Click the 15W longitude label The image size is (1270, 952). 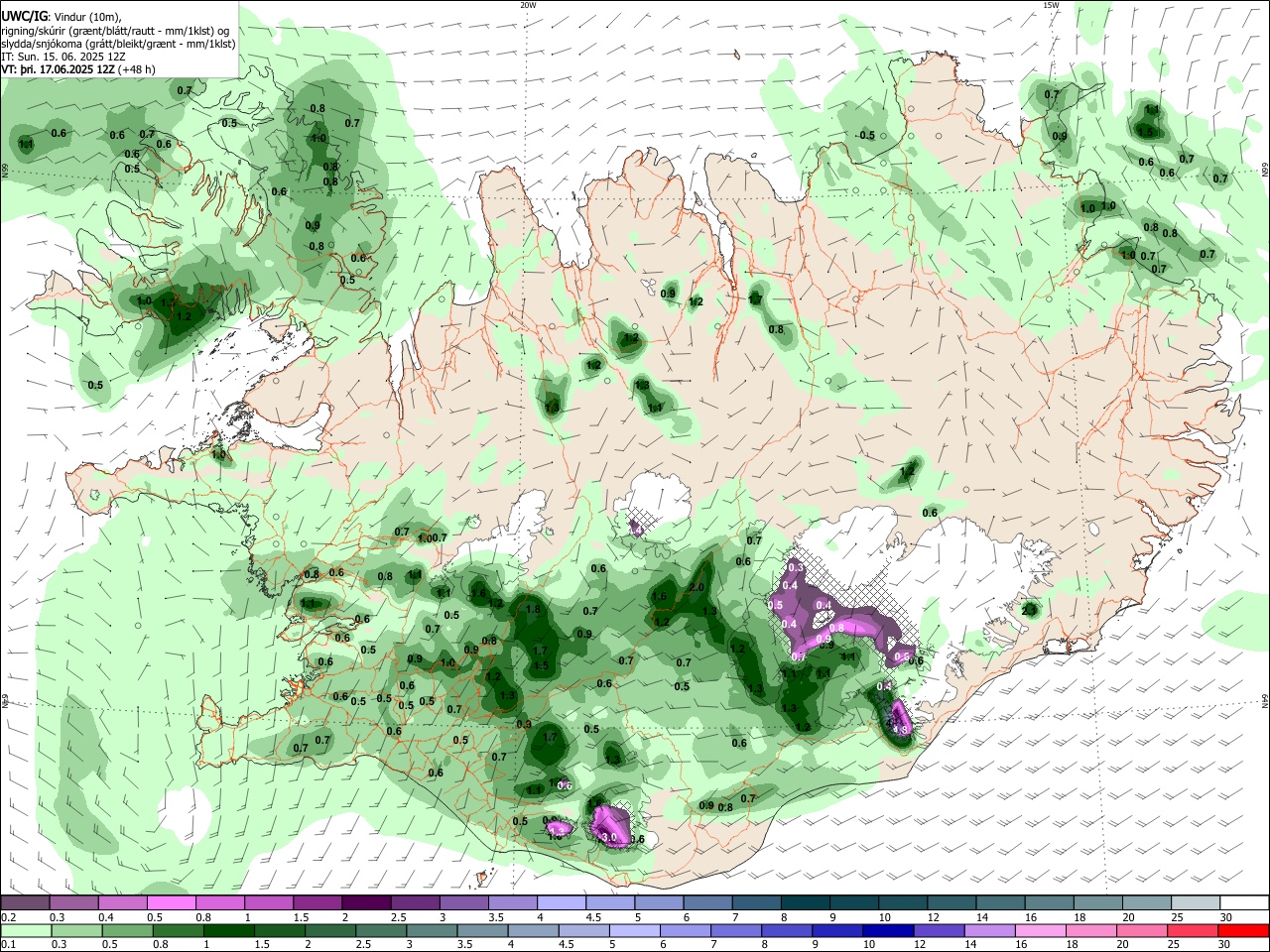point(1051,5)
